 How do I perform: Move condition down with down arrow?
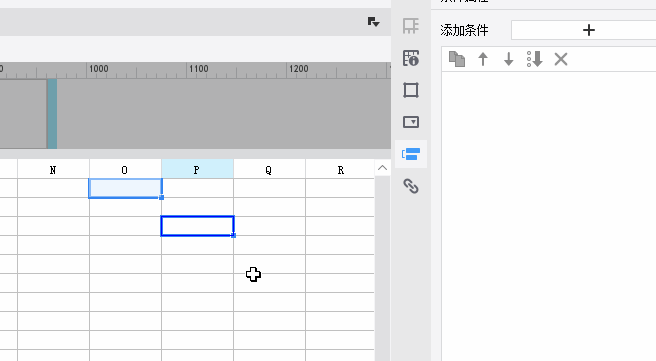pyautogui.click(x=508, y=59)
